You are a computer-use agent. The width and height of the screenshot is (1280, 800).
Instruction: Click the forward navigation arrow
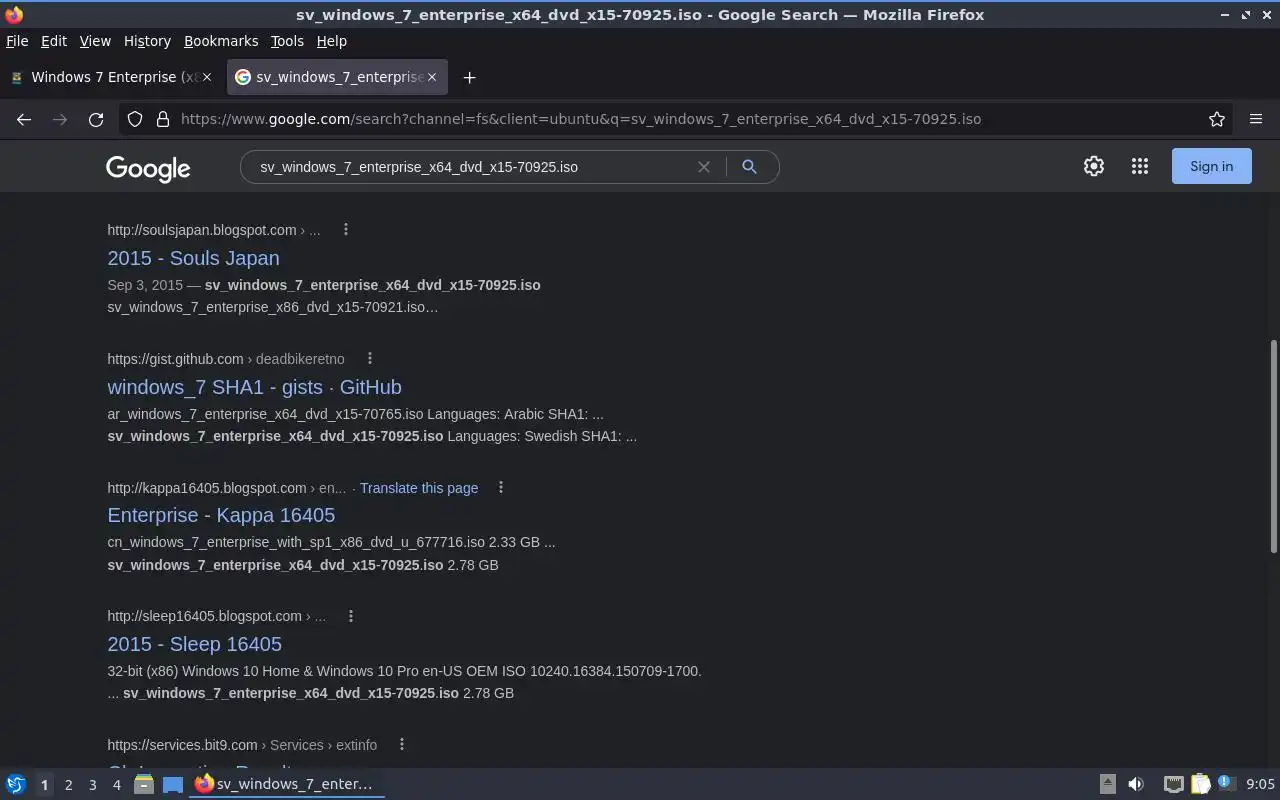[x=60, y=119]
